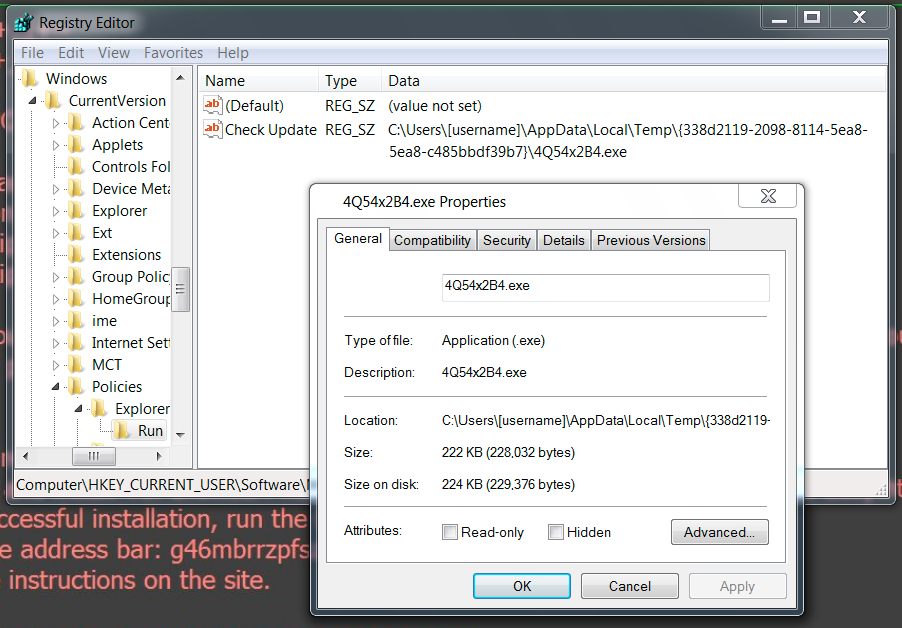Switch to the Security tab
This screenshot has width=902, height=628.
(x=507, y=240)
